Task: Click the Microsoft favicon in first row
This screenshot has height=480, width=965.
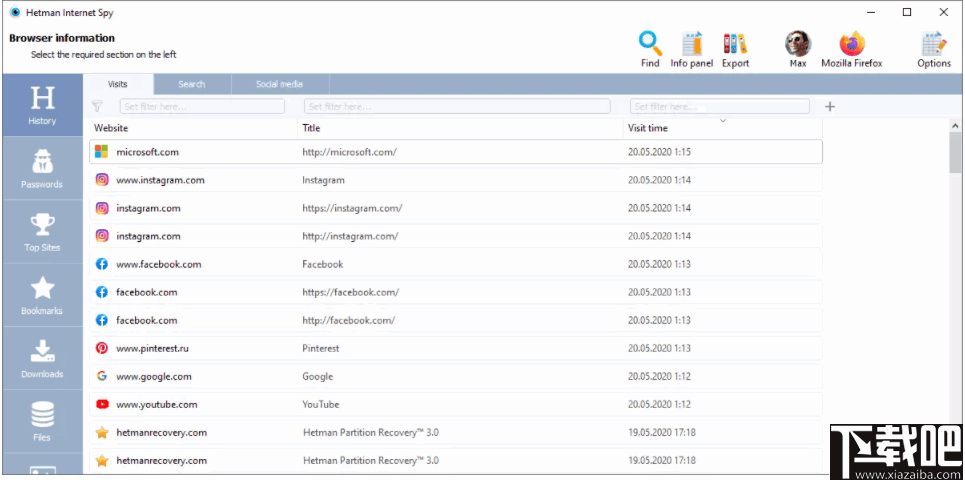Action: (102, 152)
